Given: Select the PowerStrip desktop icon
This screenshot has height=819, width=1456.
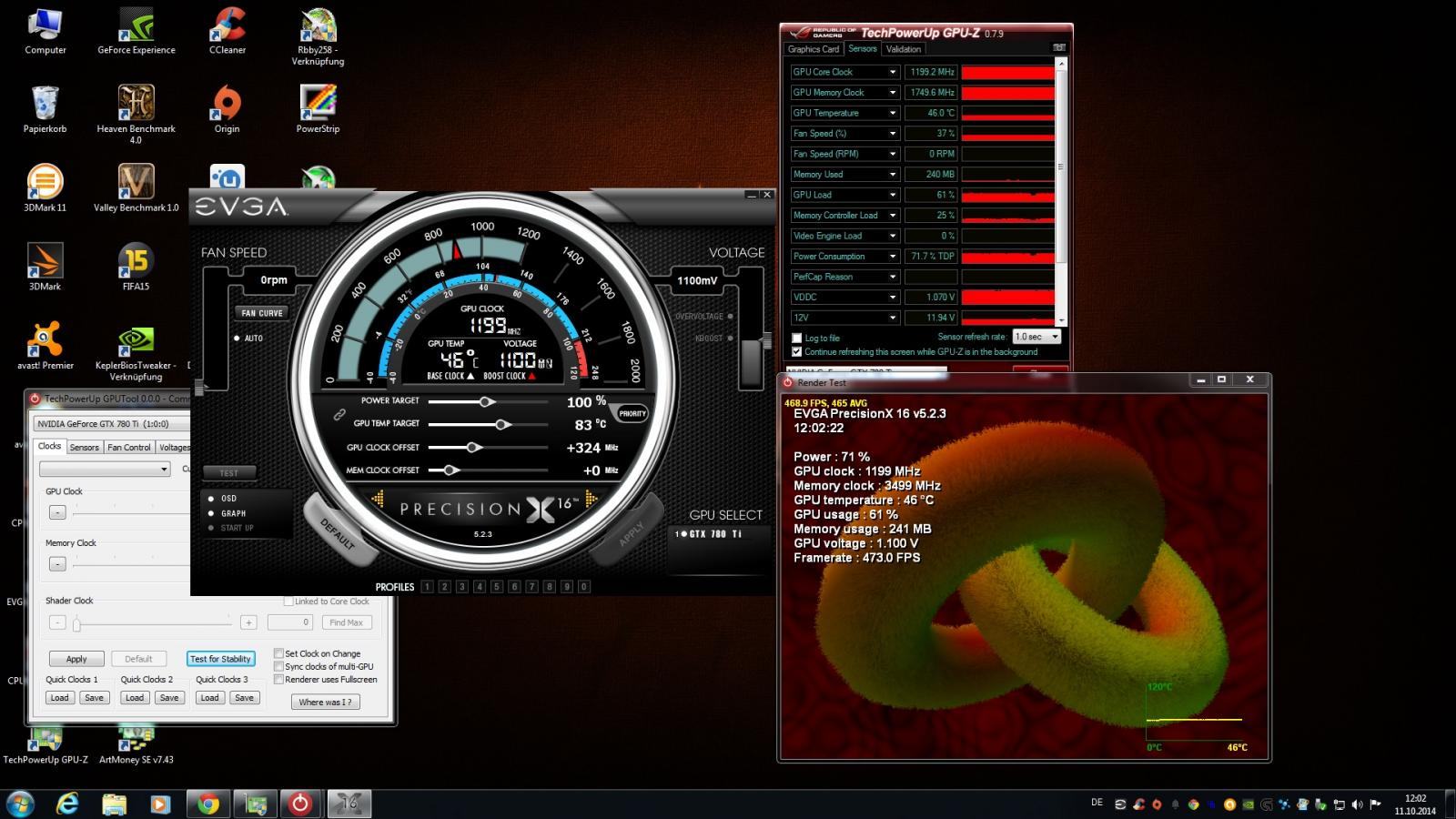Looking at the screenshot, I should click(x=318, y=110).
